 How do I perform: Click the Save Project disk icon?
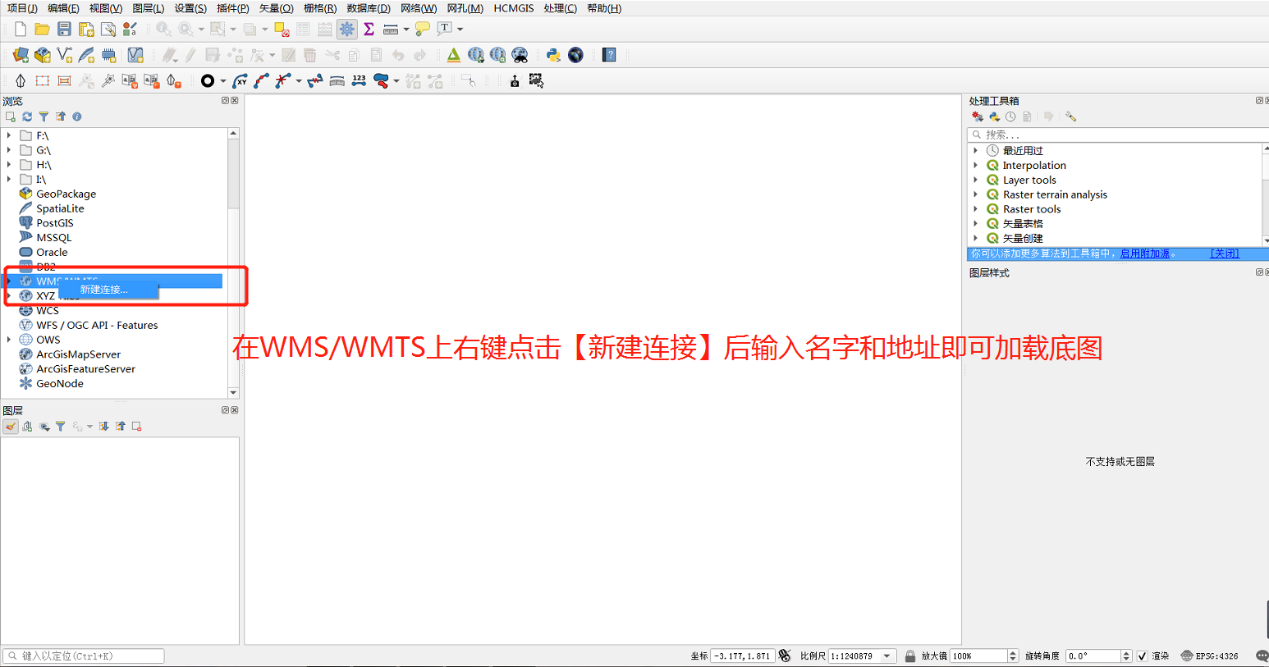click(64, 29)
